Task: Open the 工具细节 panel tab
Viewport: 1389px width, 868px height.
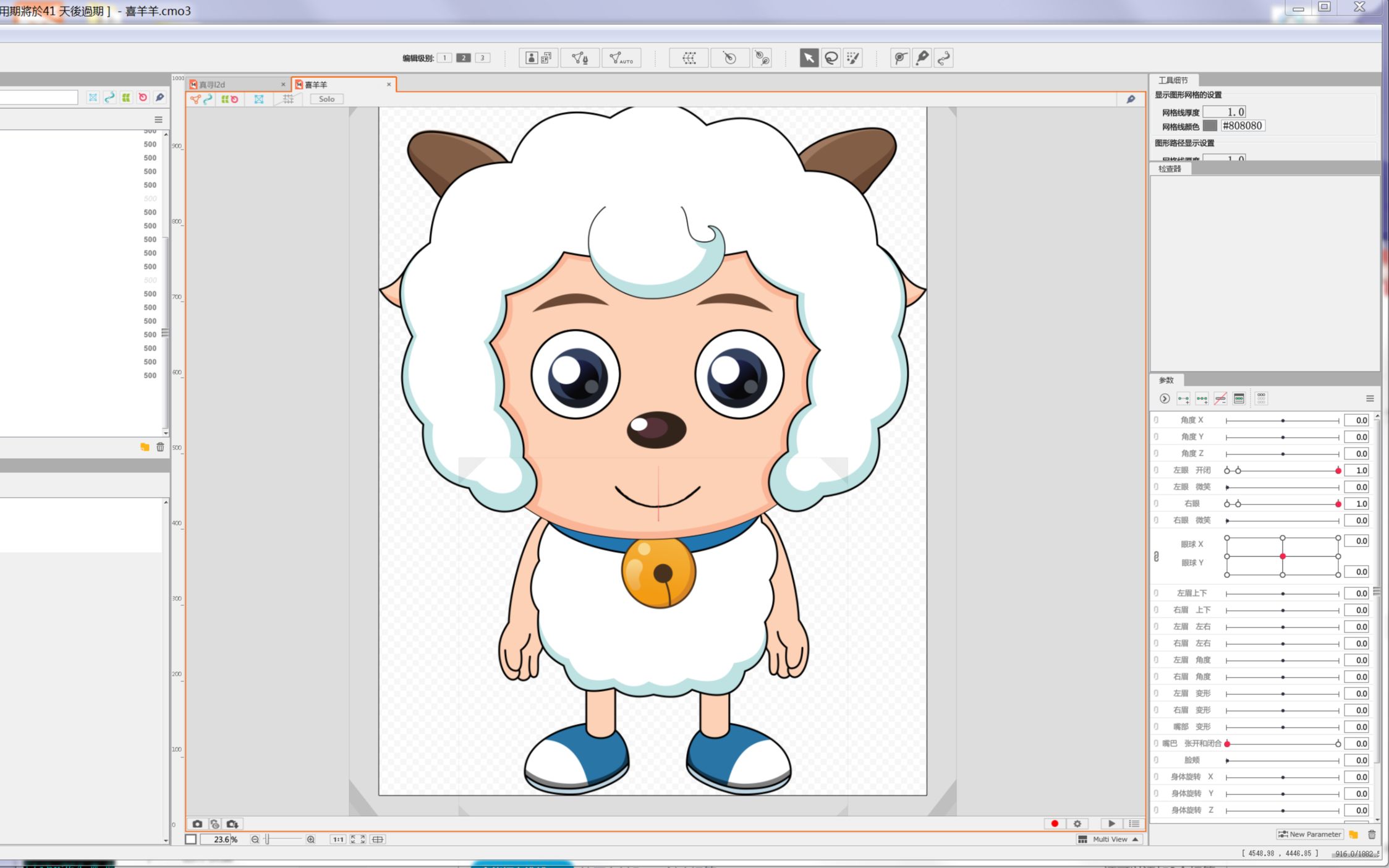Action: pos(1173,80)
